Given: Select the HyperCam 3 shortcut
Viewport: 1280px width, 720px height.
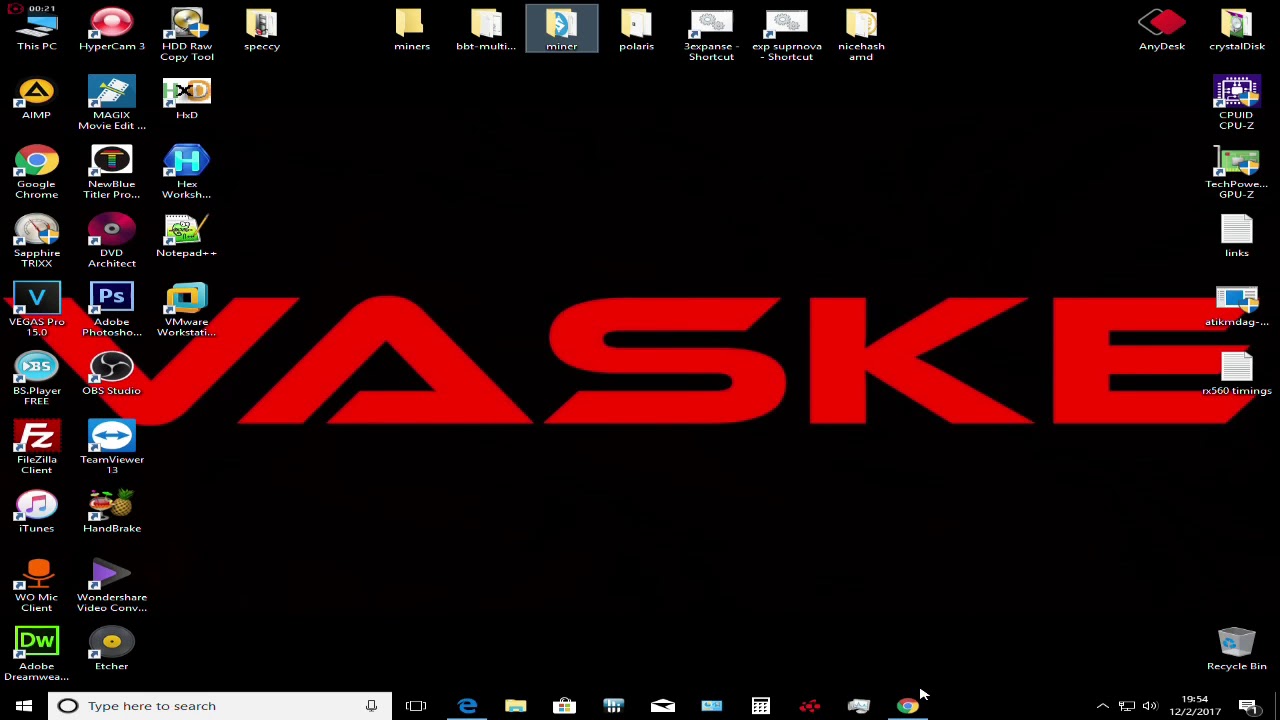Looking at the screenshot, I should tap(111, 30).
